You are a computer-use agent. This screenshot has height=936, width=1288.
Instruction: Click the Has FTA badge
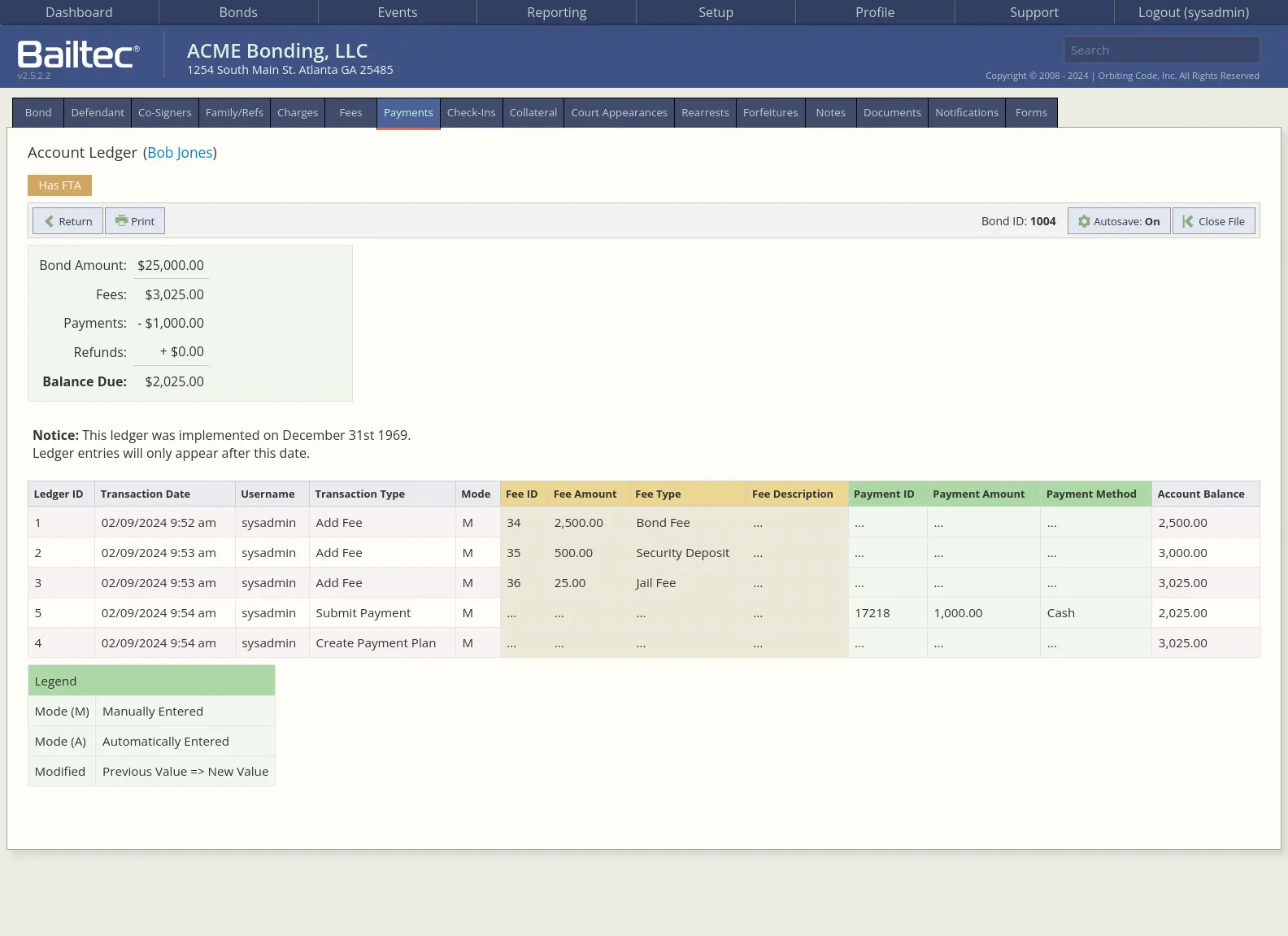(59, 185)
